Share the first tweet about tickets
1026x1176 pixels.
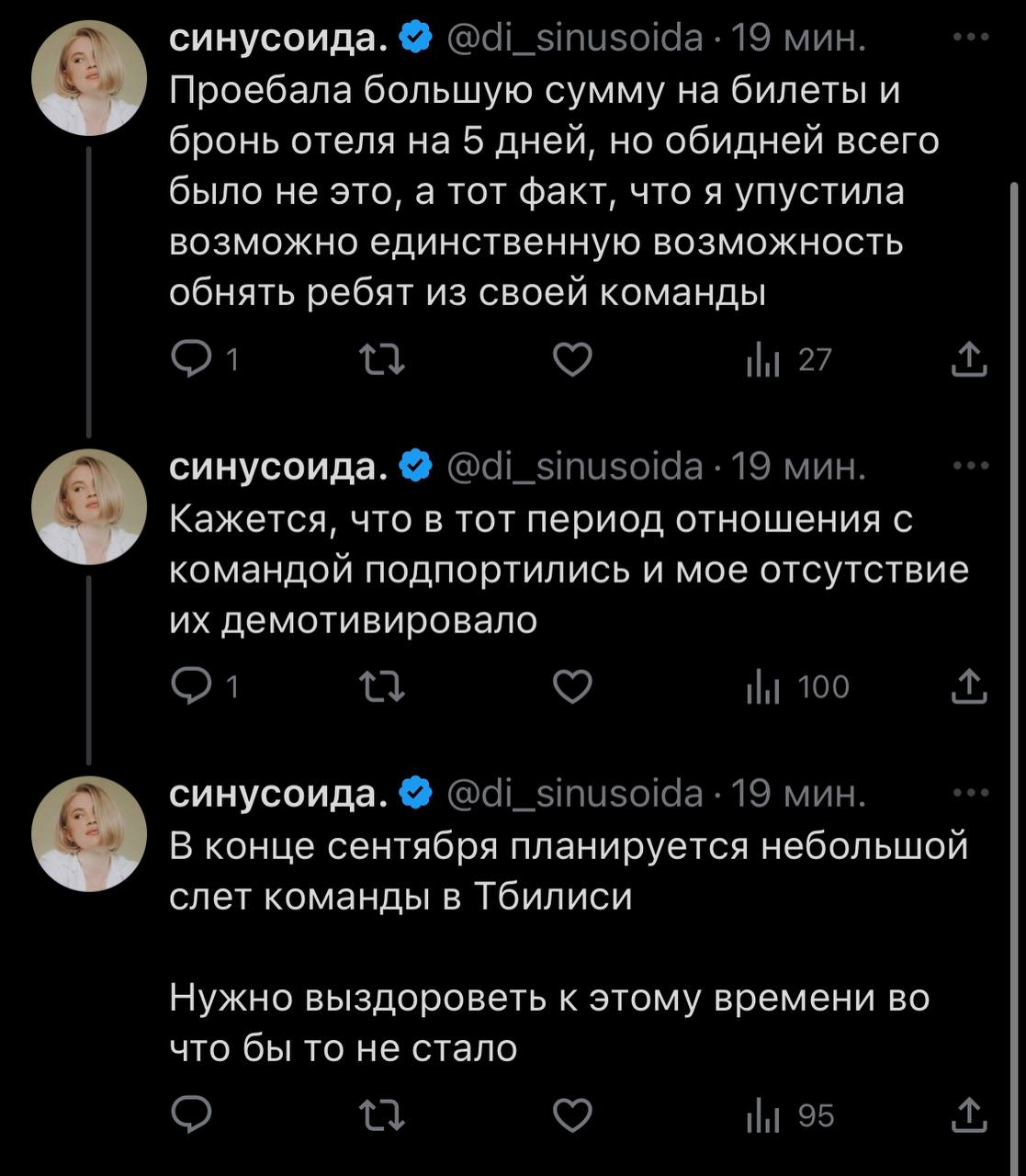pos(969,360)
